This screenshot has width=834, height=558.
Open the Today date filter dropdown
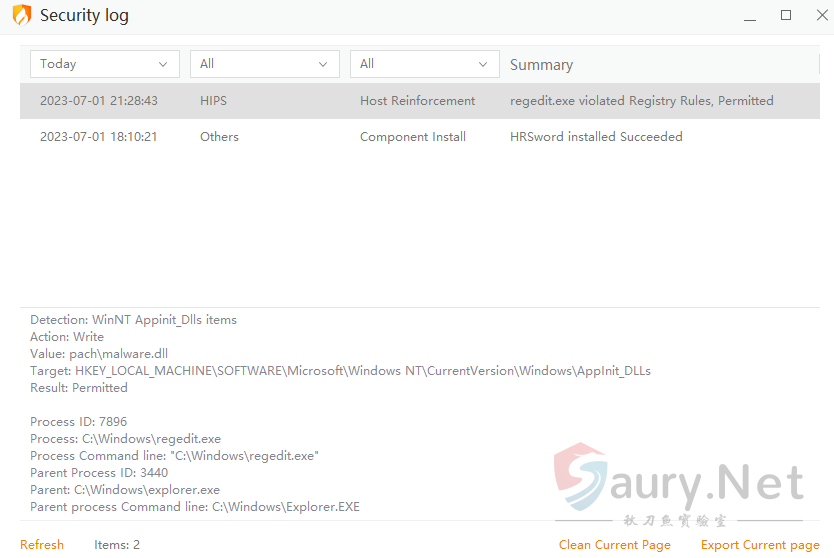tap(105, 64)
